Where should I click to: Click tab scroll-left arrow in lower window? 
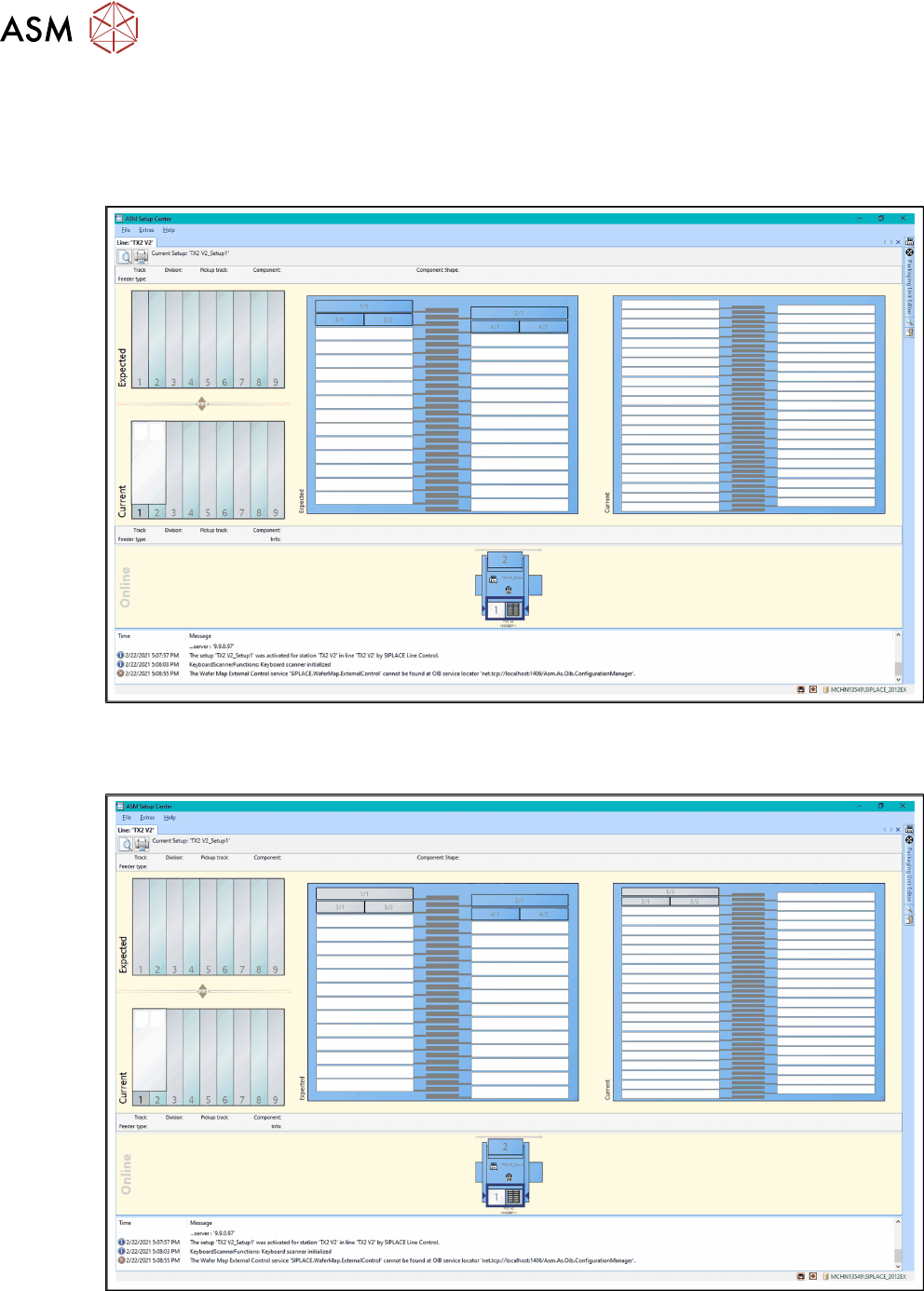coord(885,830)
